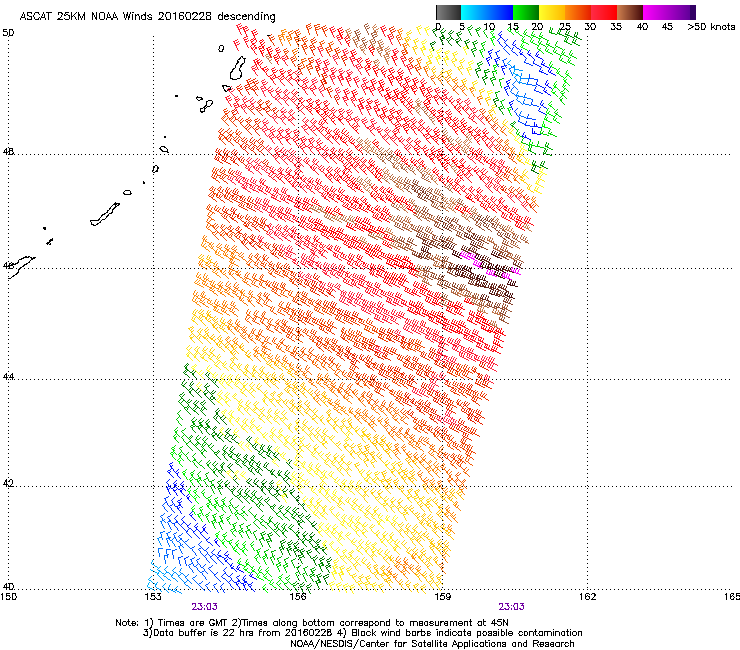This screenshot has height=650, width=740.
Task: Click the latitude axis label '42'
Action: (x=8, y=483)
